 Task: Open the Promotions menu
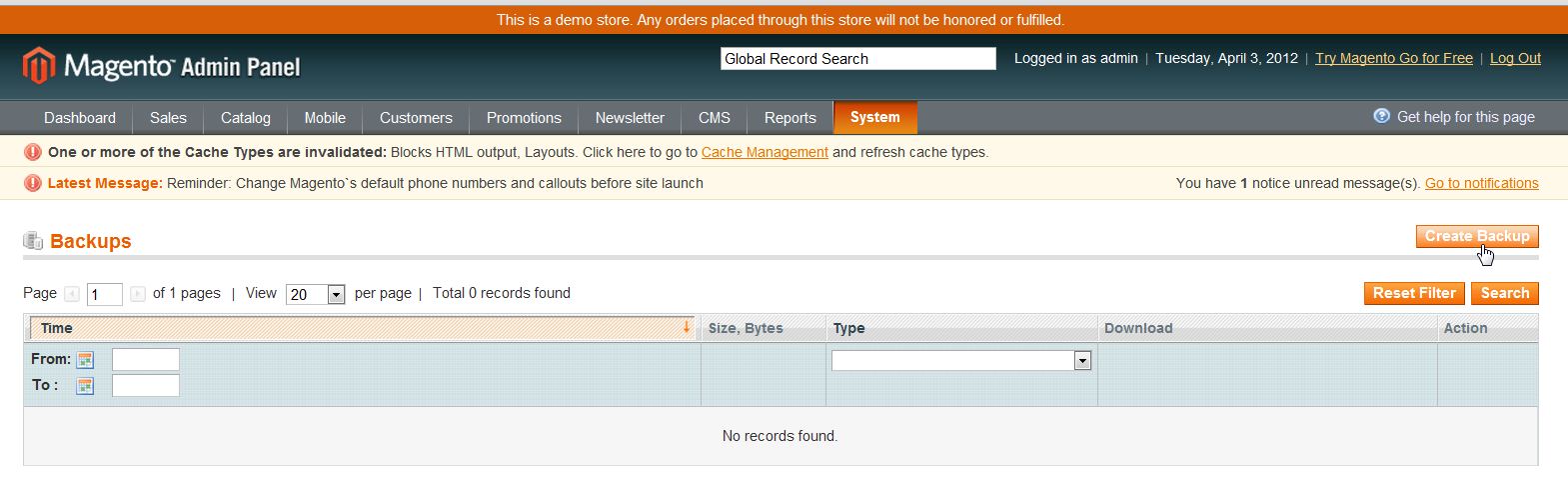click(x=524, y=118)
